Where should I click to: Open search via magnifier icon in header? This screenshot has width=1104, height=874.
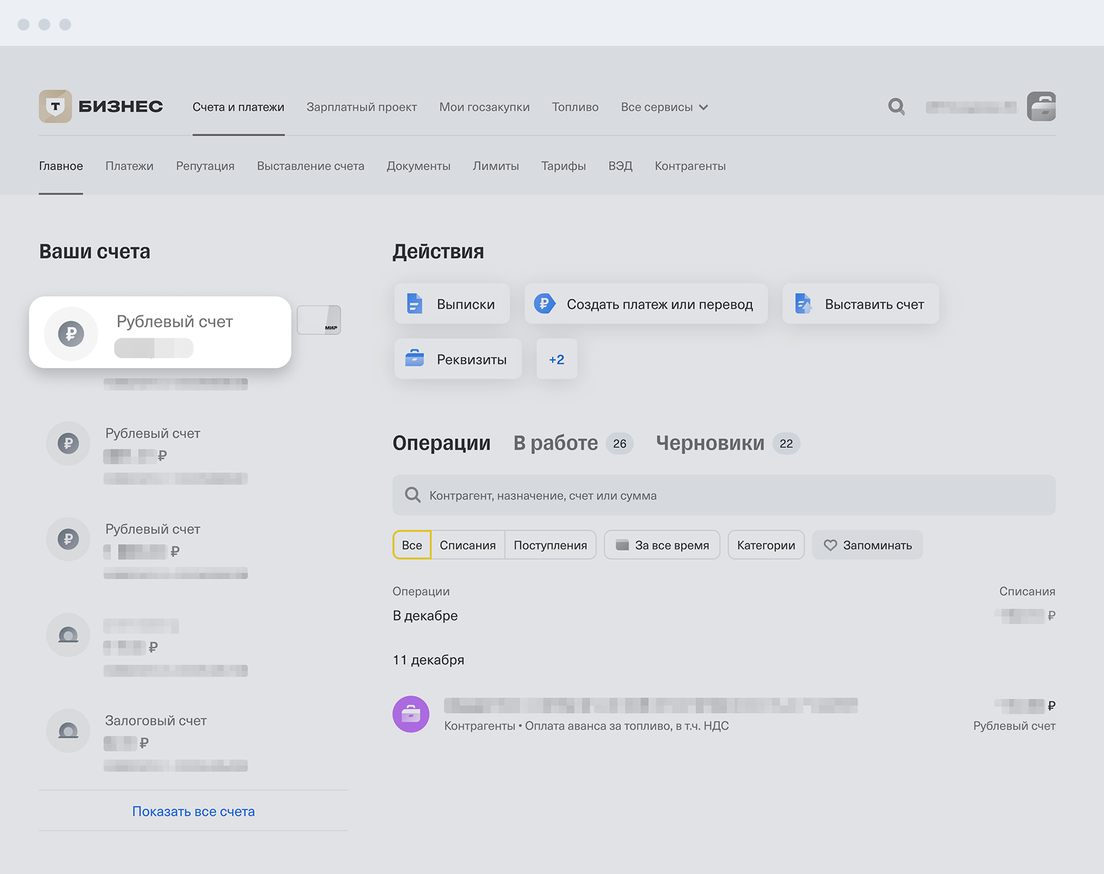(x=897, y=106)
